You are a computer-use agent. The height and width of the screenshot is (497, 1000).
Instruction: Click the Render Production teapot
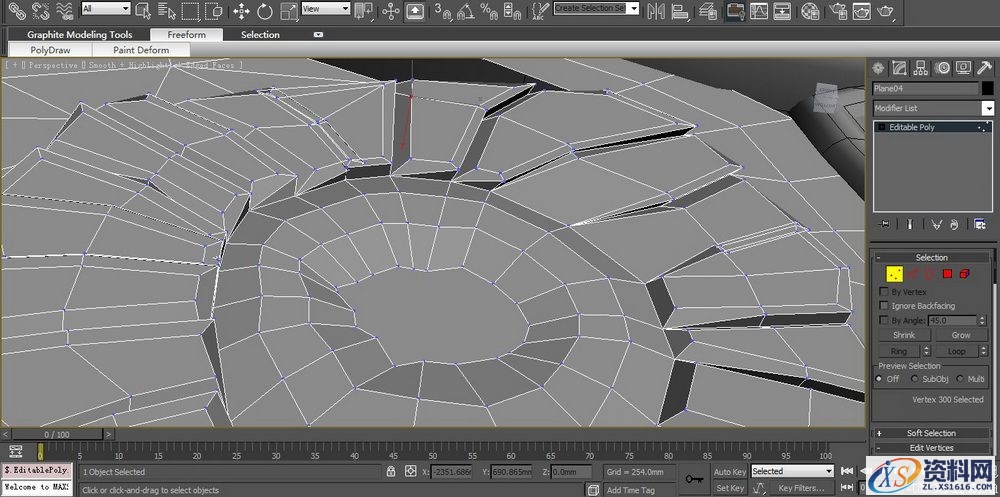(x=885, y=10)
